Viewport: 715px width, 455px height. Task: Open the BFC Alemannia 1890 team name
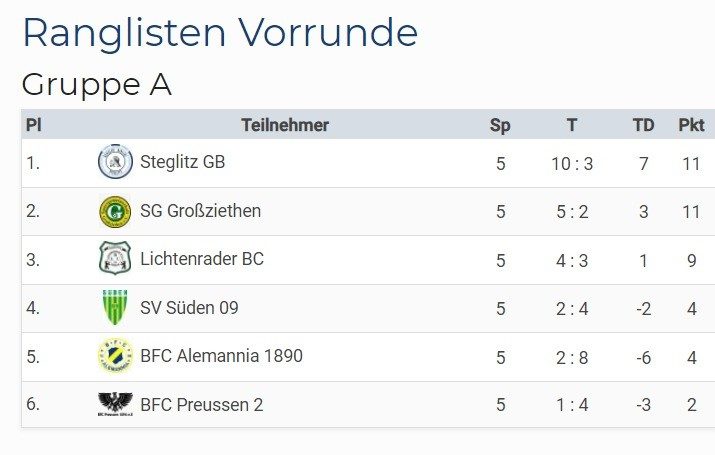click(222, 356)
